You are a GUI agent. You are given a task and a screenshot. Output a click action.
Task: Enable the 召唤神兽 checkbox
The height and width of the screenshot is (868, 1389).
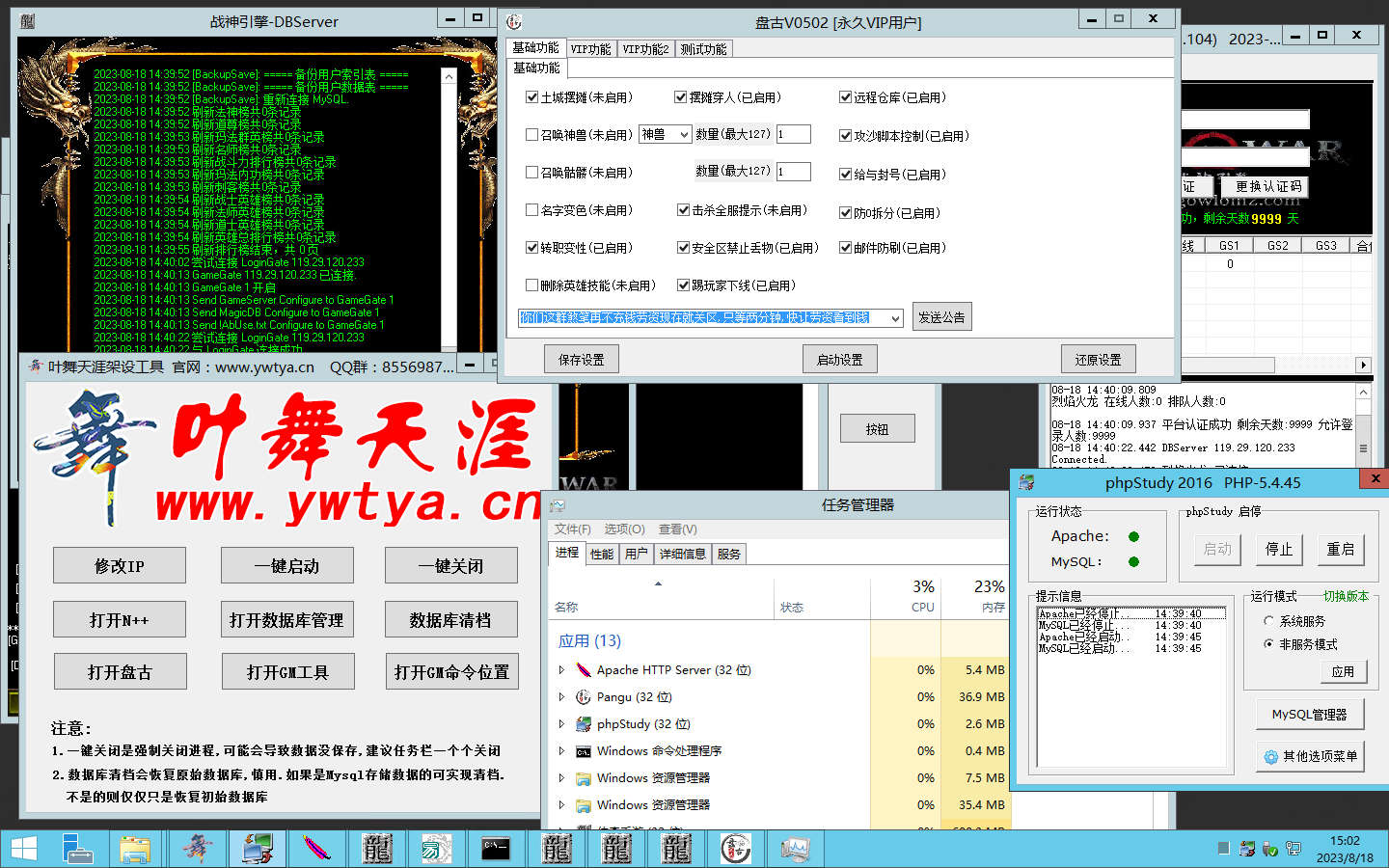coord(531,135)
